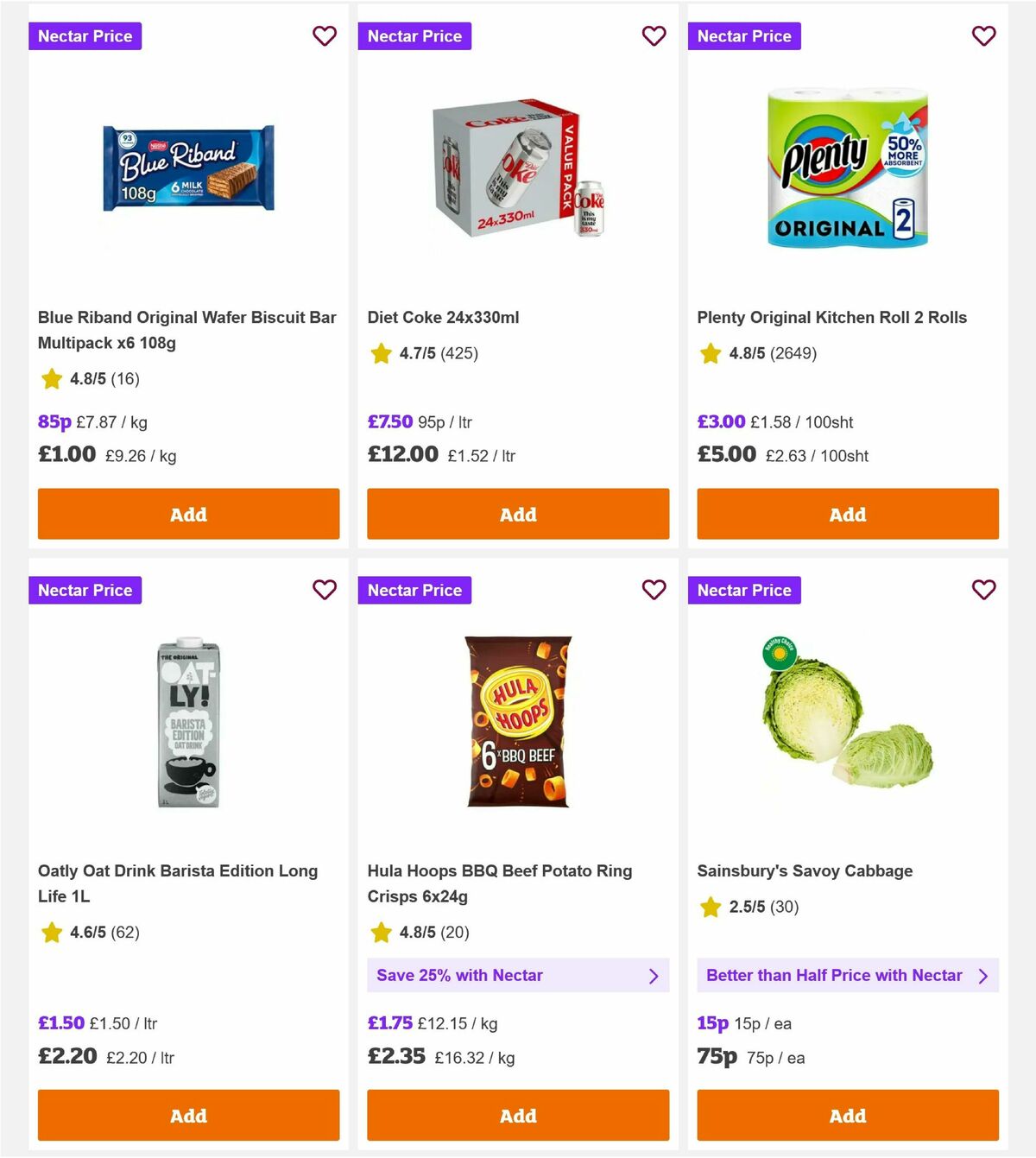
Task: Click the Nectar Price label on Oatly product
Action: 85,591
